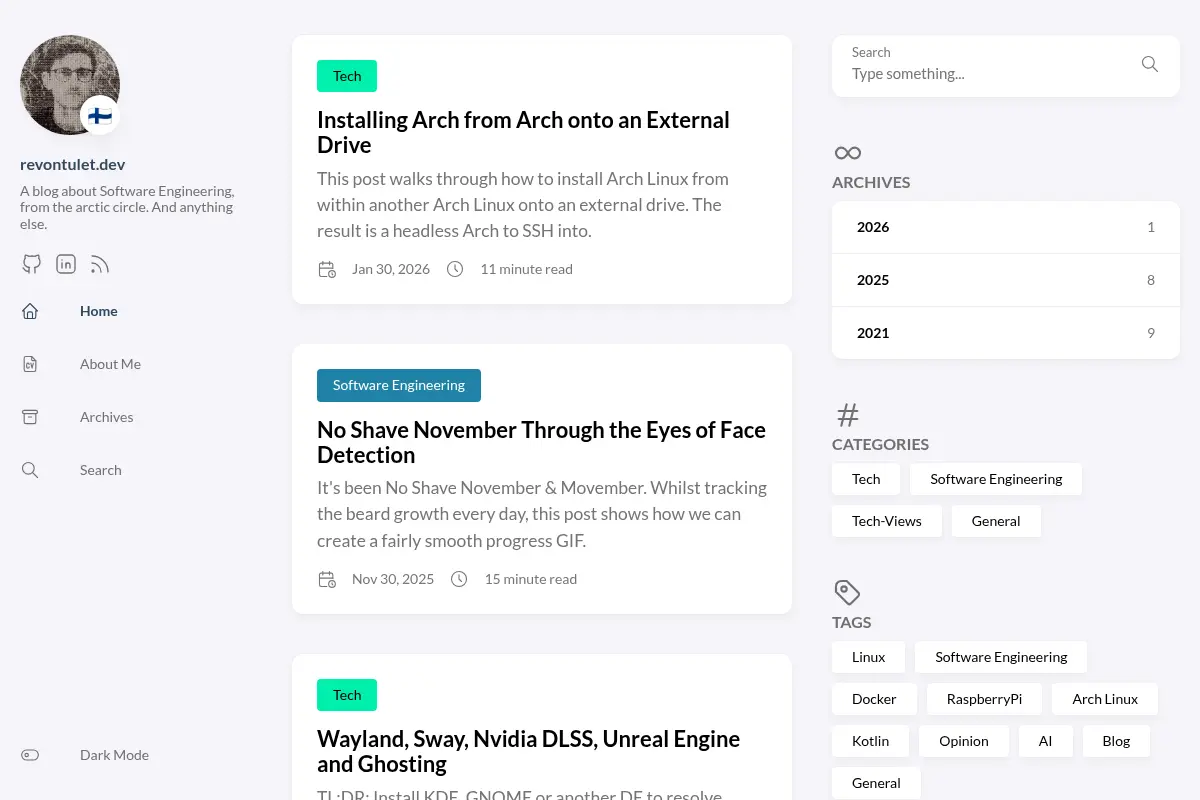Open the Archives menu item
This screenshot has height=800, width=1200.
(x=106, y=417)
